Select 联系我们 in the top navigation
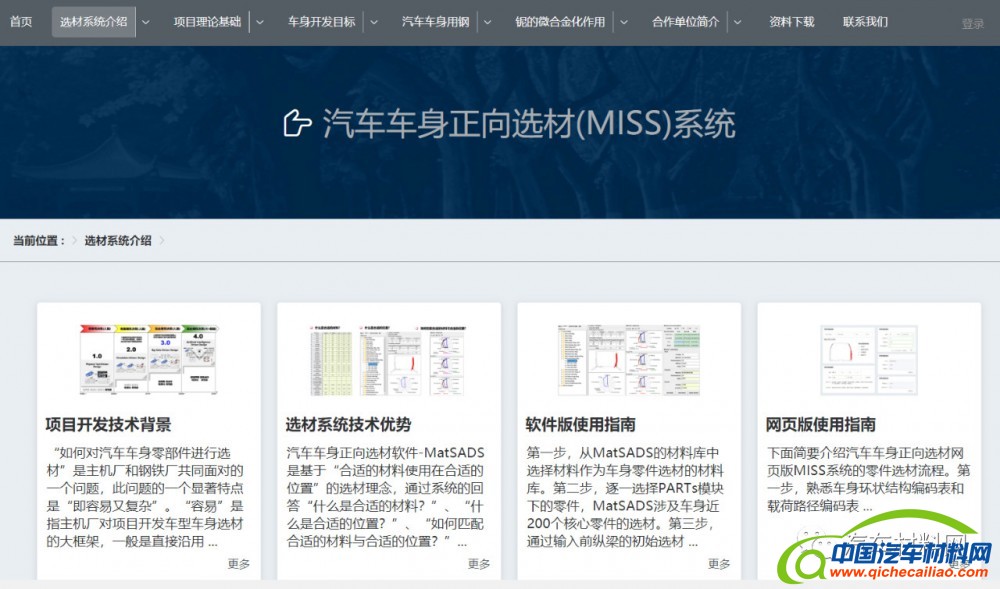 pyautogui.click(x=865, y=22)
